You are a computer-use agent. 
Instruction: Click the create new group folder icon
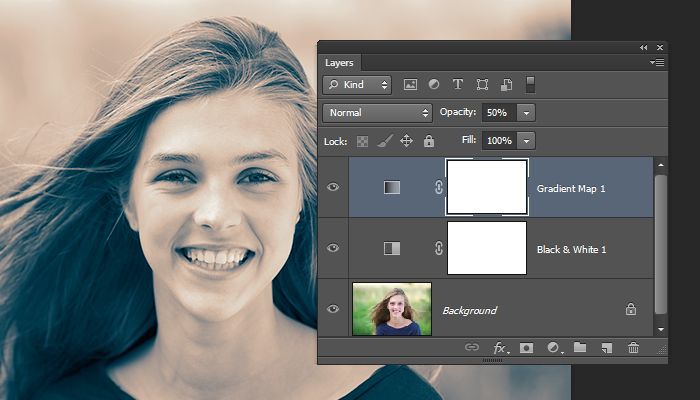pos(580,348)
